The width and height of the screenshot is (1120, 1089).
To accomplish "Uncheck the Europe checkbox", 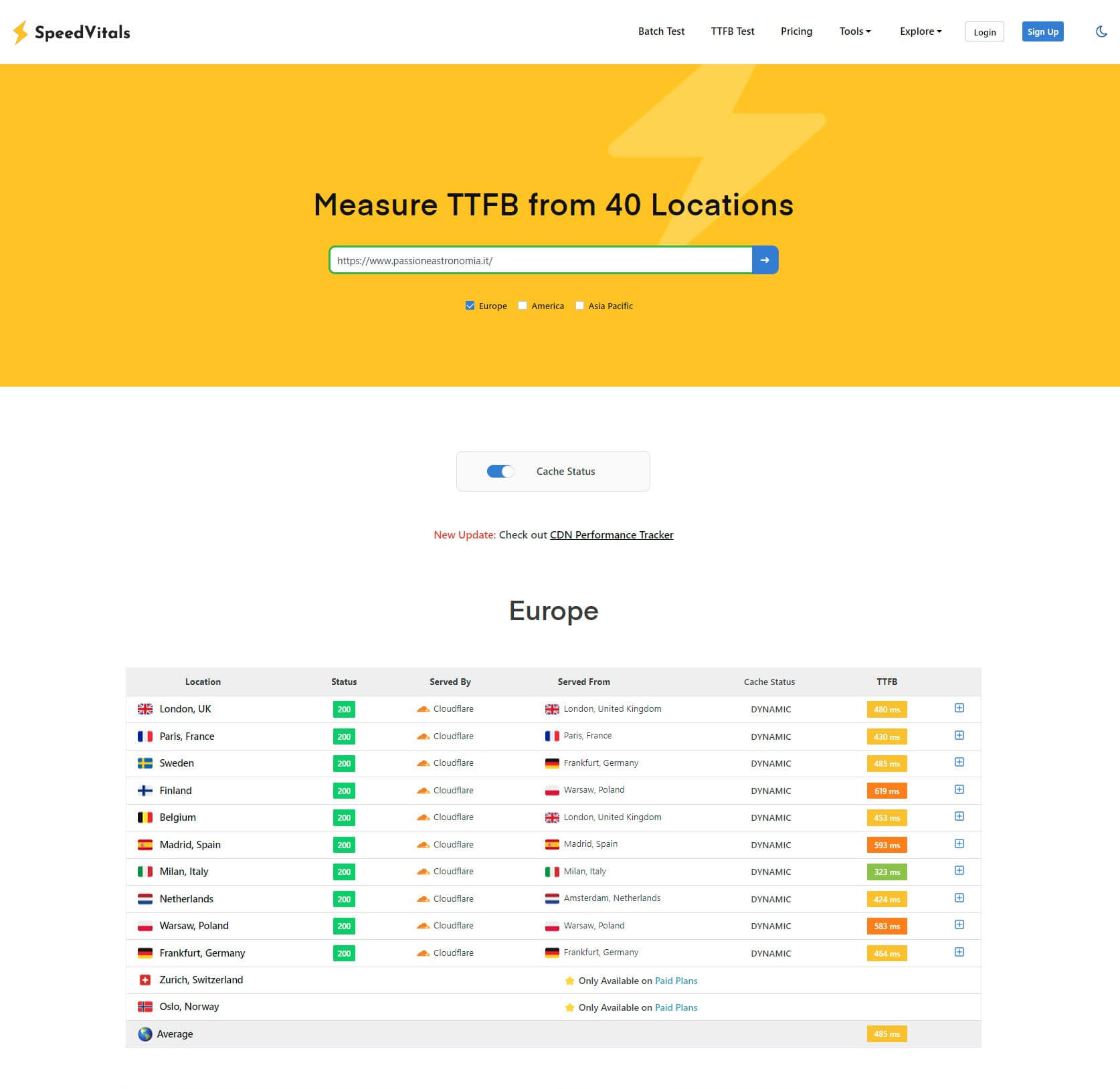I will [470, 306].
